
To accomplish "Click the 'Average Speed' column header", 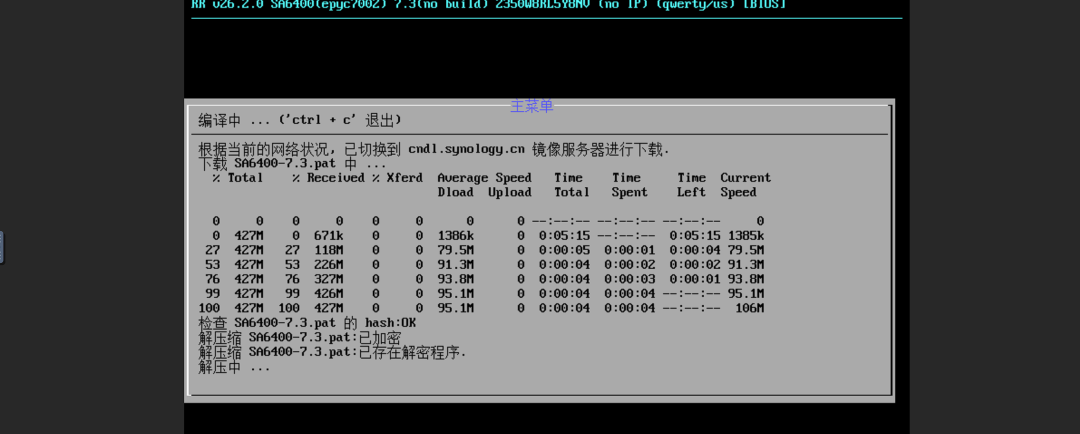I will [484, 178].
